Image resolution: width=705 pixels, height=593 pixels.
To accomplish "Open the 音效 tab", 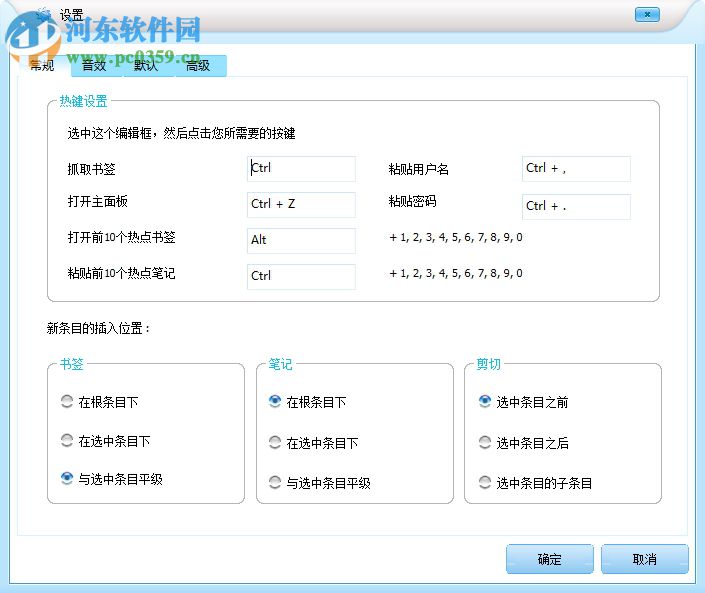I will [x=95, y=66].
